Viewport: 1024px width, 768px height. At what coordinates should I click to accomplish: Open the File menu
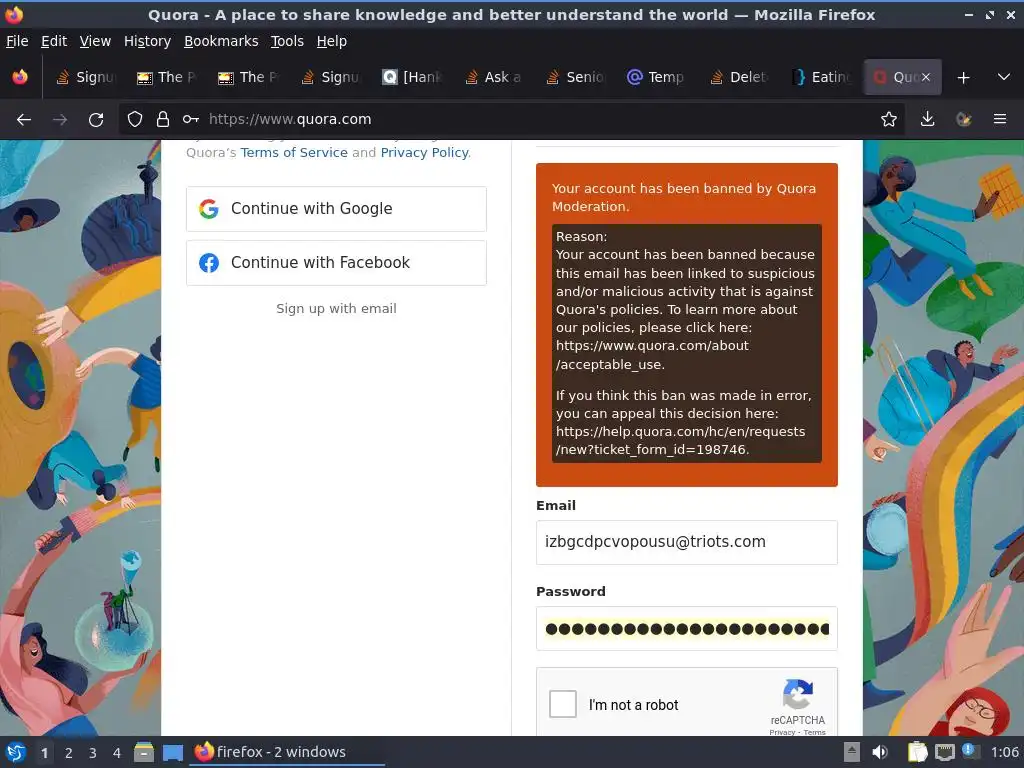[x=17, y=41]
